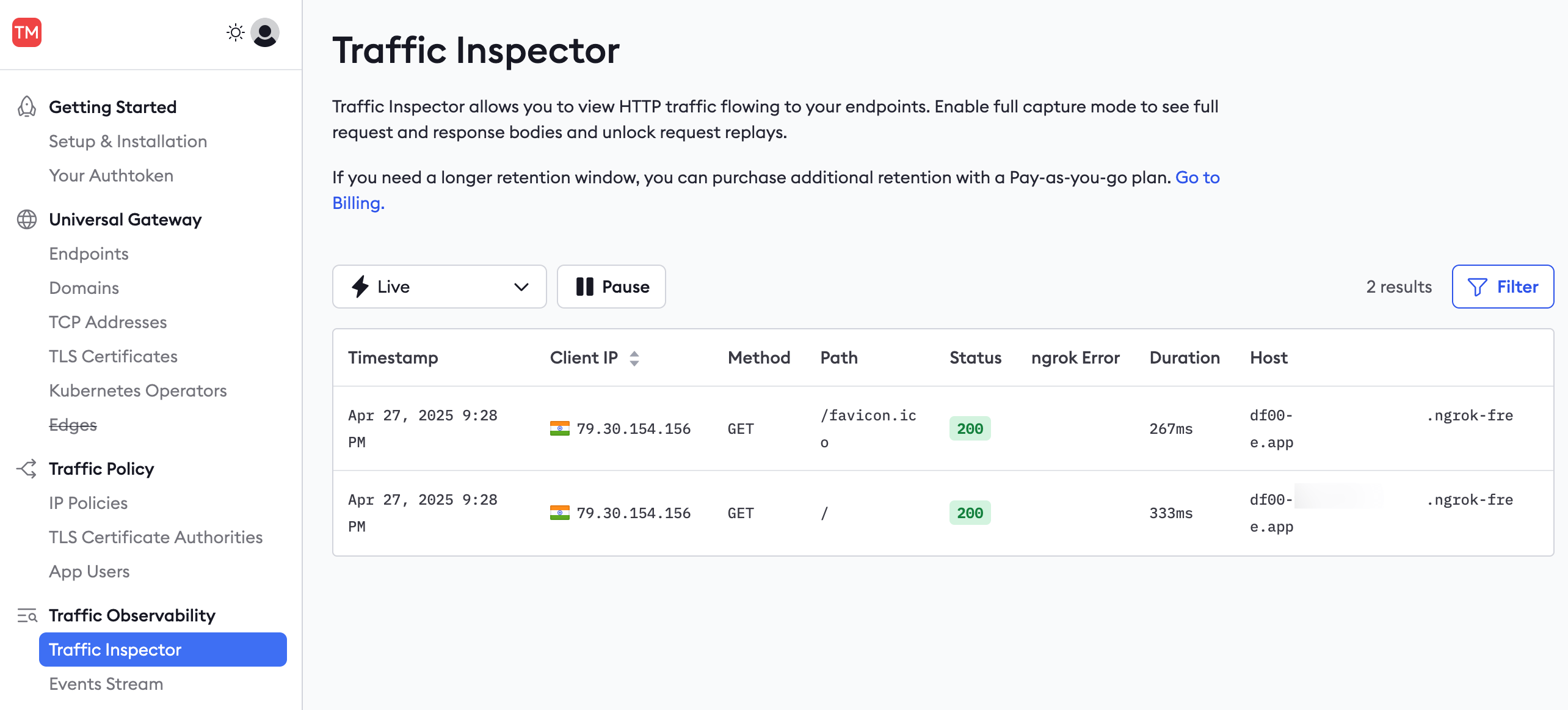Image resolution: width=1568 pixels, height=710 pixels.
Task: Expand the Traffic Inspector filter options
Action: [1503, 287]
